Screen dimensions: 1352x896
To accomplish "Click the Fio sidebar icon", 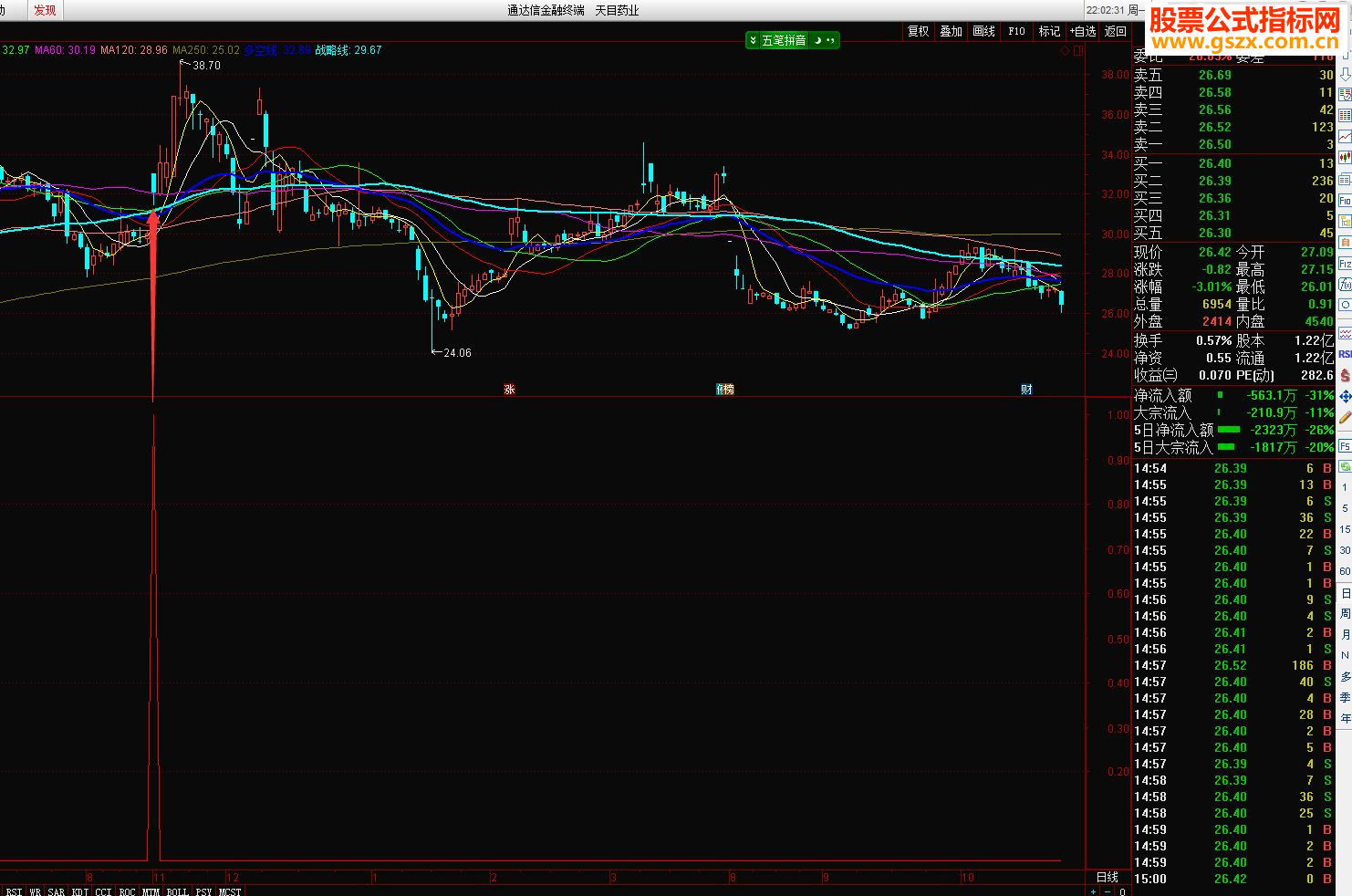I will [x=1345, y=201].
